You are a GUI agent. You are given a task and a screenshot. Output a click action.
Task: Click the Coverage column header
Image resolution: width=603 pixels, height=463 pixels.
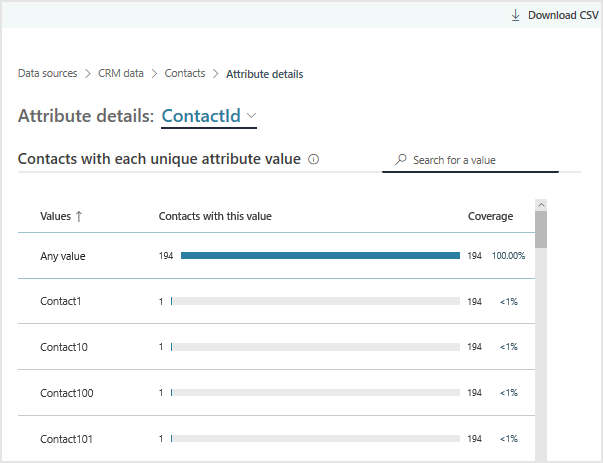click(490, 216)
